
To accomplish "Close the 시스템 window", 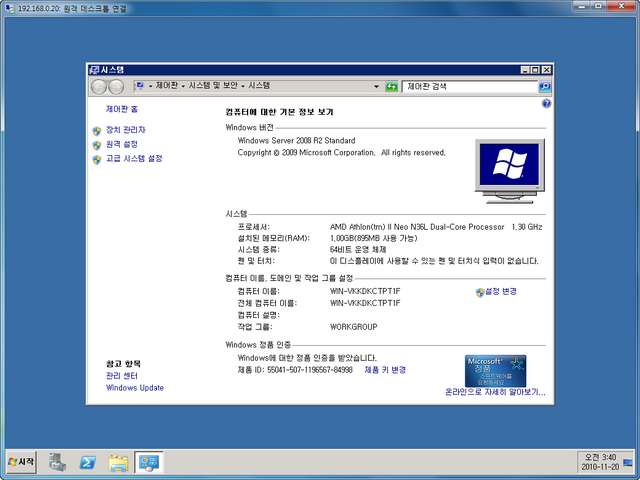I will click(546, 70).
